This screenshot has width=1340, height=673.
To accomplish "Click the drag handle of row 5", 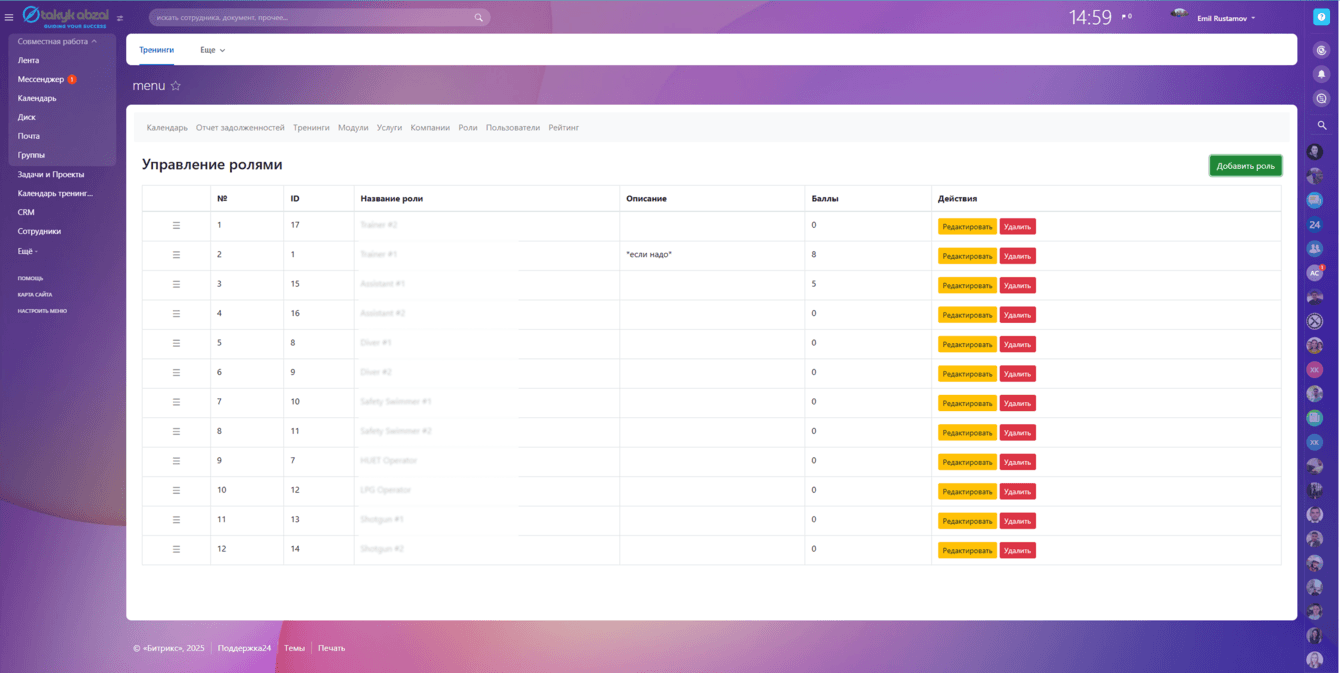I will coord(176,343).
